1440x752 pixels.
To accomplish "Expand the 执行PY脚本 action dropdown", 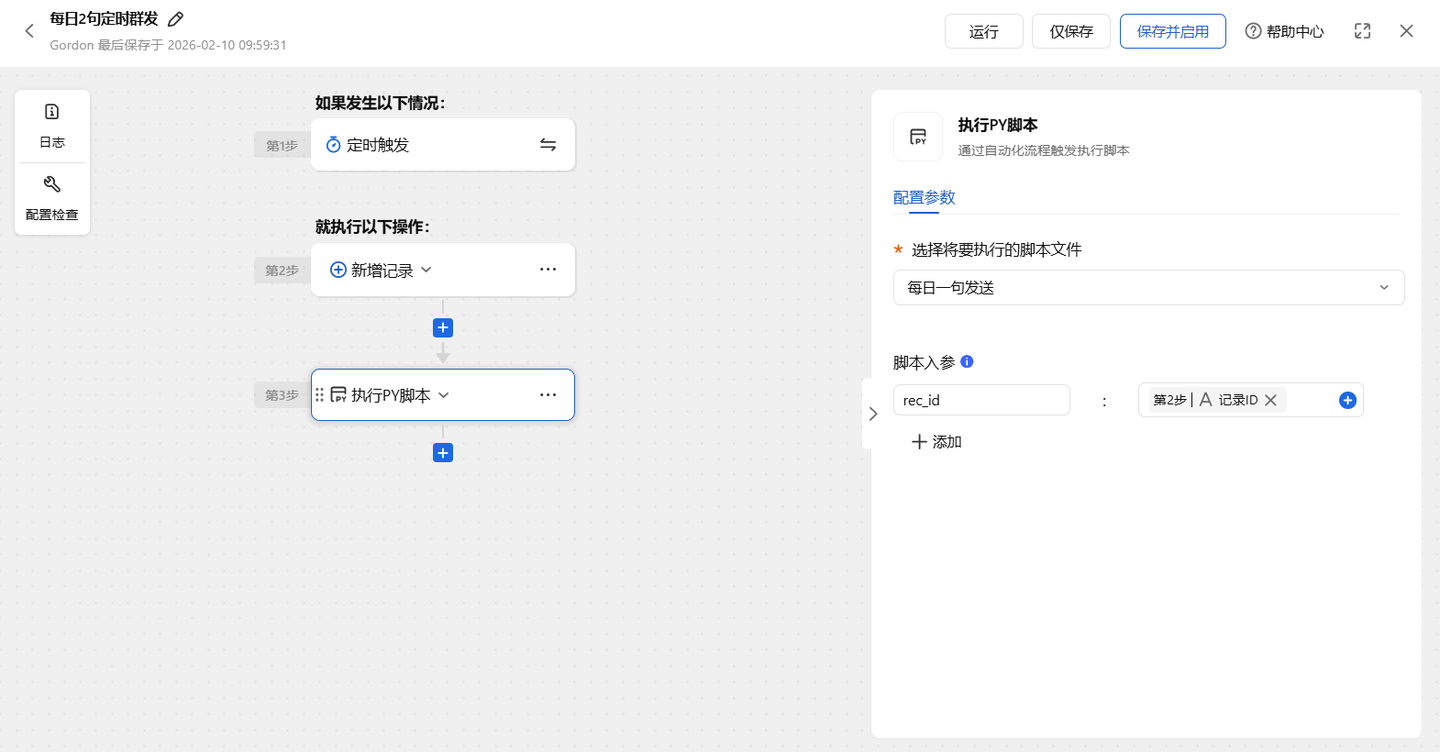I will 444,395.
